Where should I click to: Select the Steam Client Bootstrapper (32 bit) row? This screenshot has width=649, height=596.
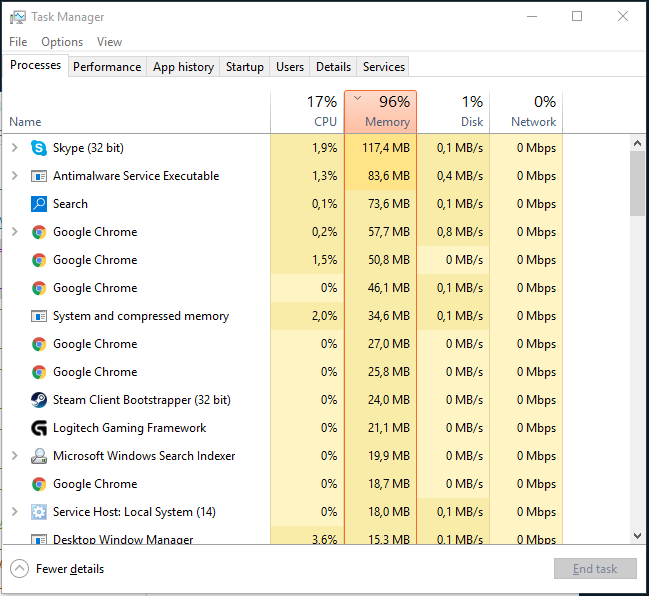pyautogui.click(x=282, y=400)
